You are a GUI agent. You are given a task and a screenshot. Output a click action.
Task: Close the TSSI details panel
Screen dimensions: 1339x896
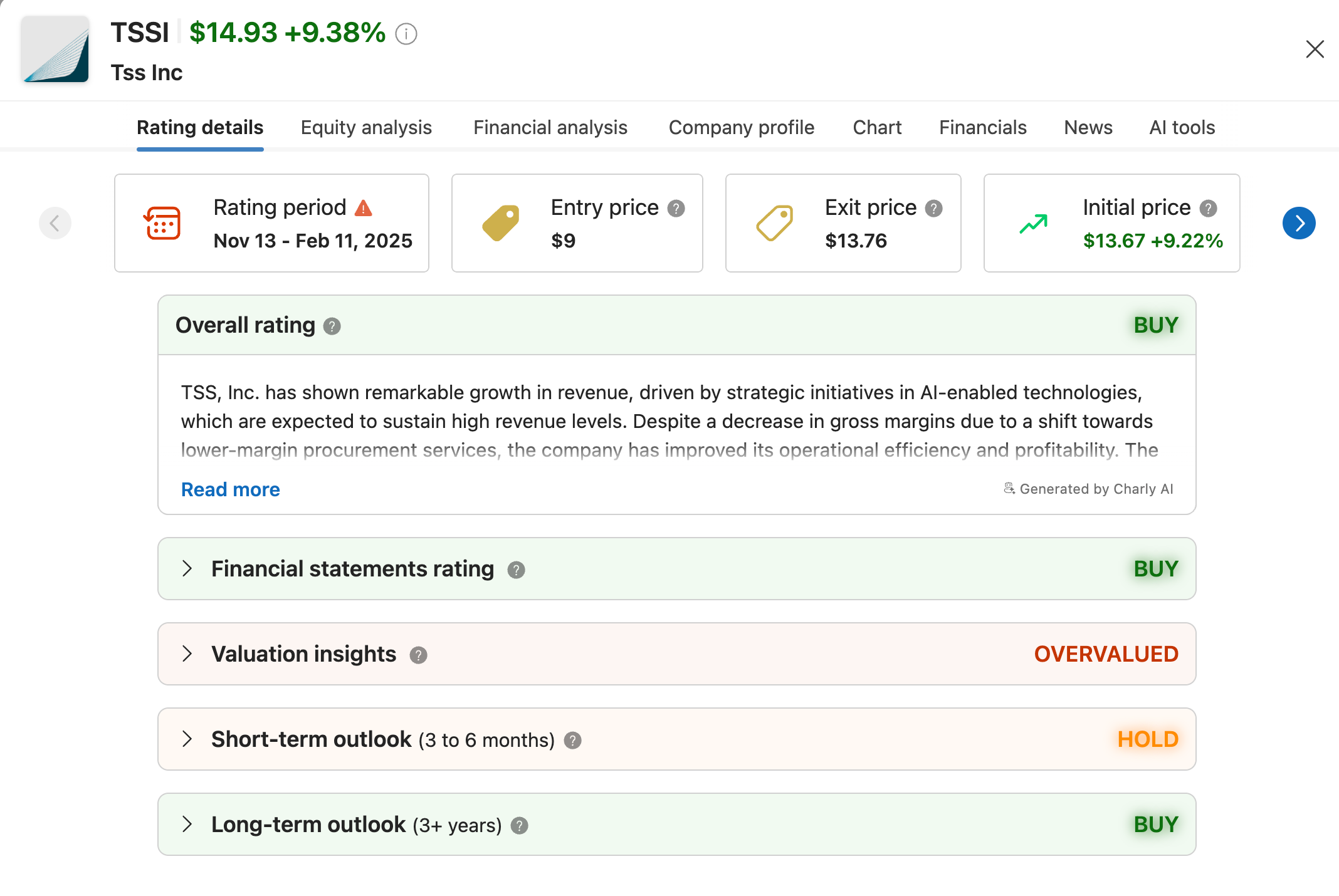tap(1315, 49)
